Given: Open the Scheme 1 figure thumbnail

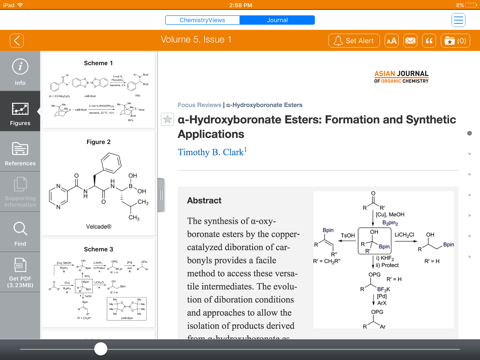Looking at the screenshot, I should (98, 90).
